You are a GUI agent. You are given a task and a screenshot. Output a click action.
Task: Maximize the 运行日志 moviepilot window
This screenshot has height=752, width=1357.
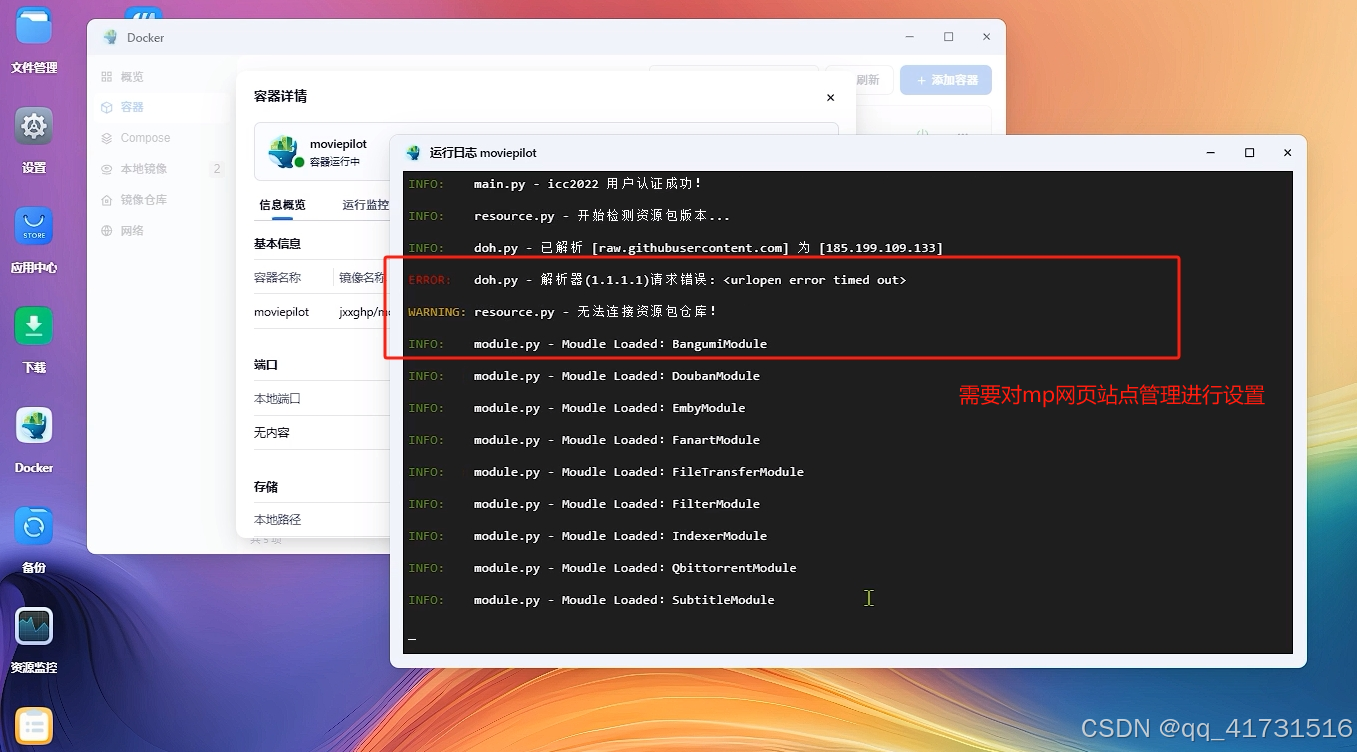click(1249, 153)
